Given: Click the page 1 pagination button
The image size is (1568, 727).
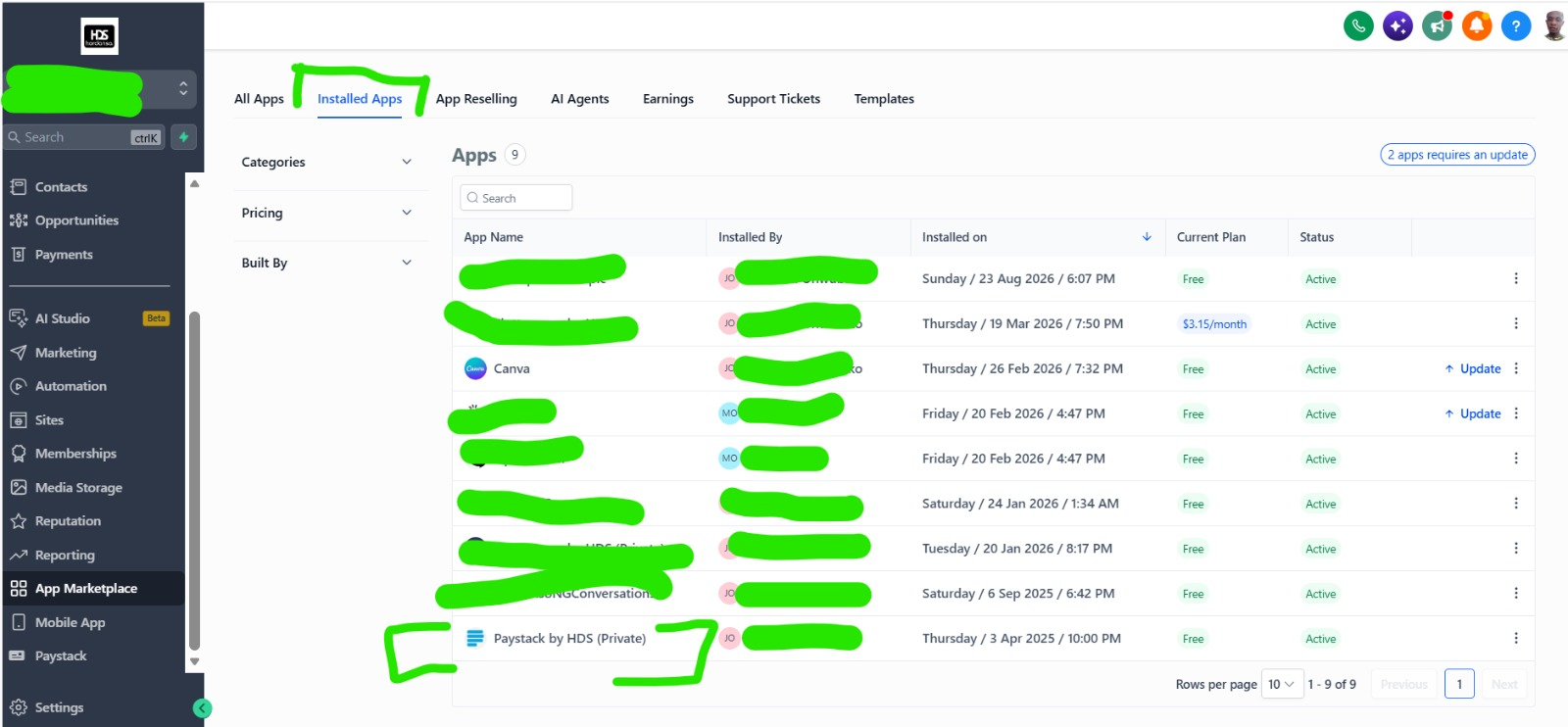Looking at the screenshot, I should click(x=1459, y=684).
